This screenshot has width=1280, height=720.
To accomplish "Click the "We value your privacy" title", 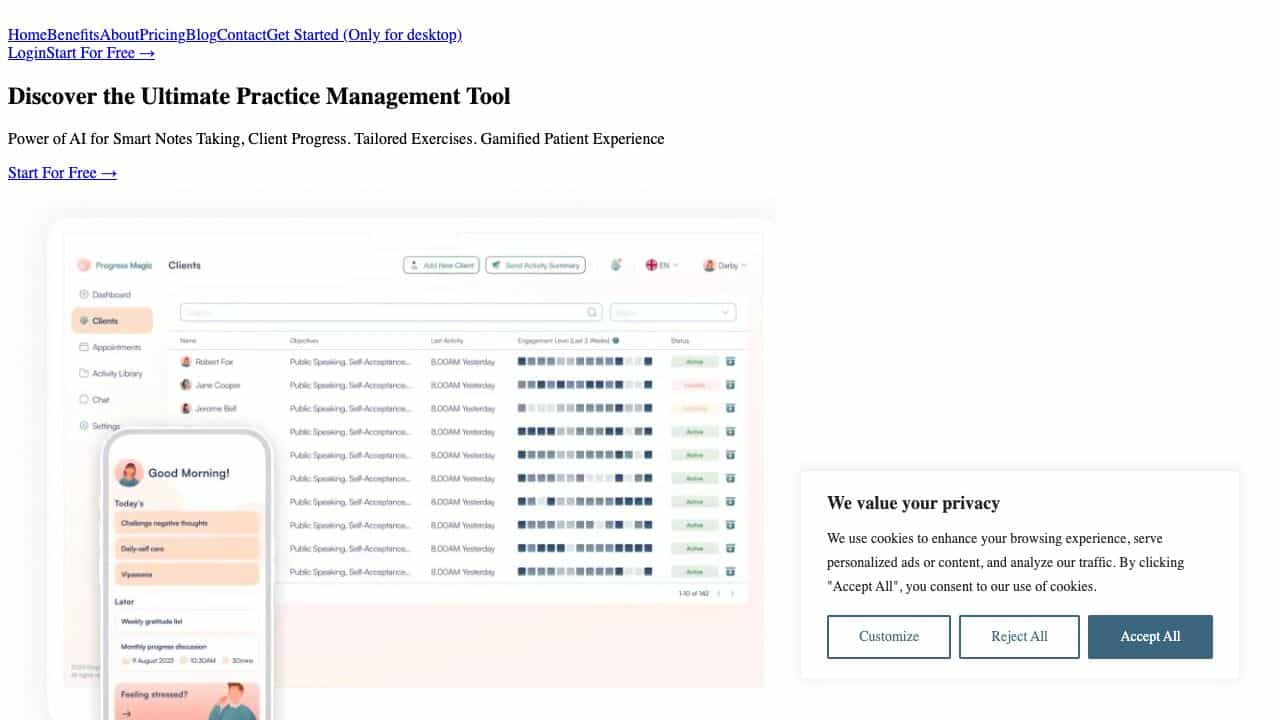I will click(x=913, y=503).
